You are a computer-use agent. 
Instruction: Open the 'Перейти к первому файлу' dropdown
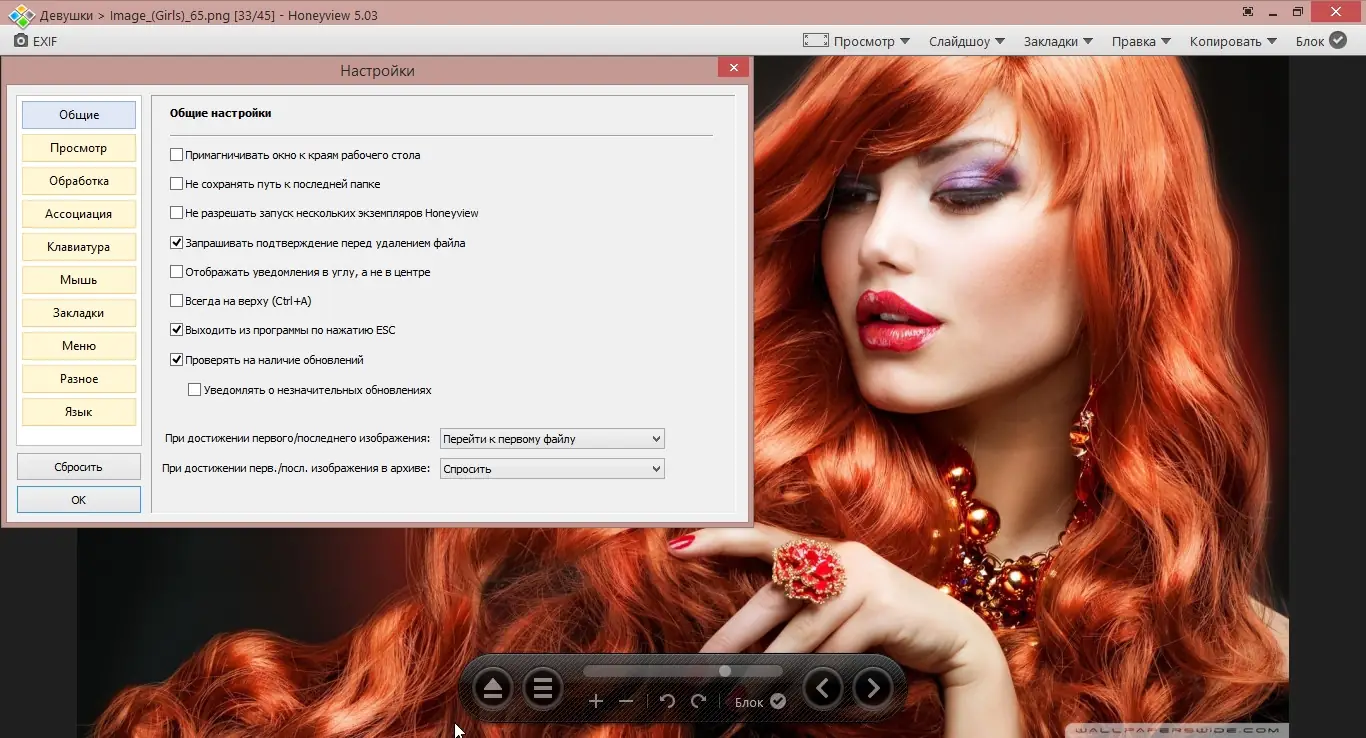[552, 439]
